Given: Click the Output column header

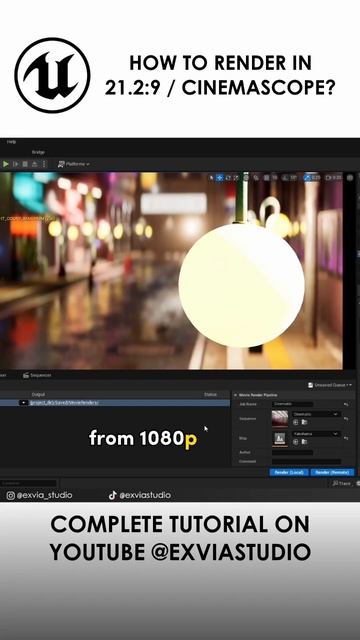Looking at the screenshot, I should (38, 394).
